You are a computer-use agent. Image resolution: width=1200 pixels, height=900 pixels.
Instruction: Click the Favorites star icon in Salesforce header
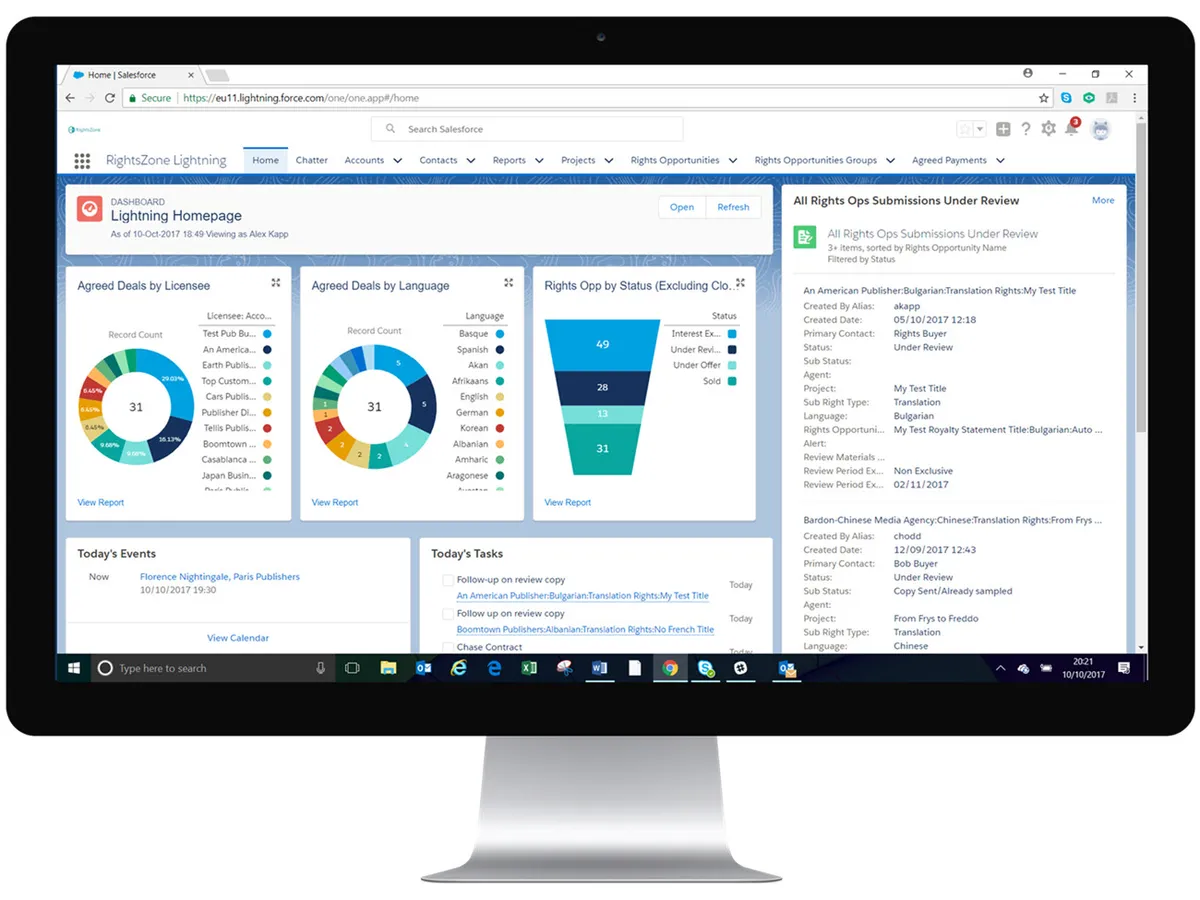[965, 129]
